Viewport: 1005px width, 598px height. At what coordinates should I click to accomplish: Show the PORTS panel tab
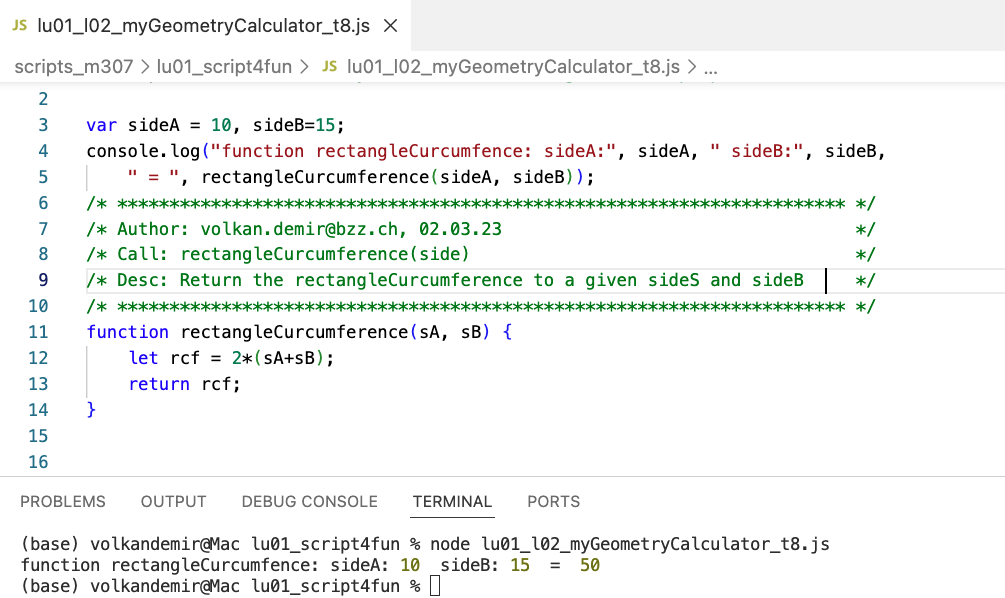point(553,502)
